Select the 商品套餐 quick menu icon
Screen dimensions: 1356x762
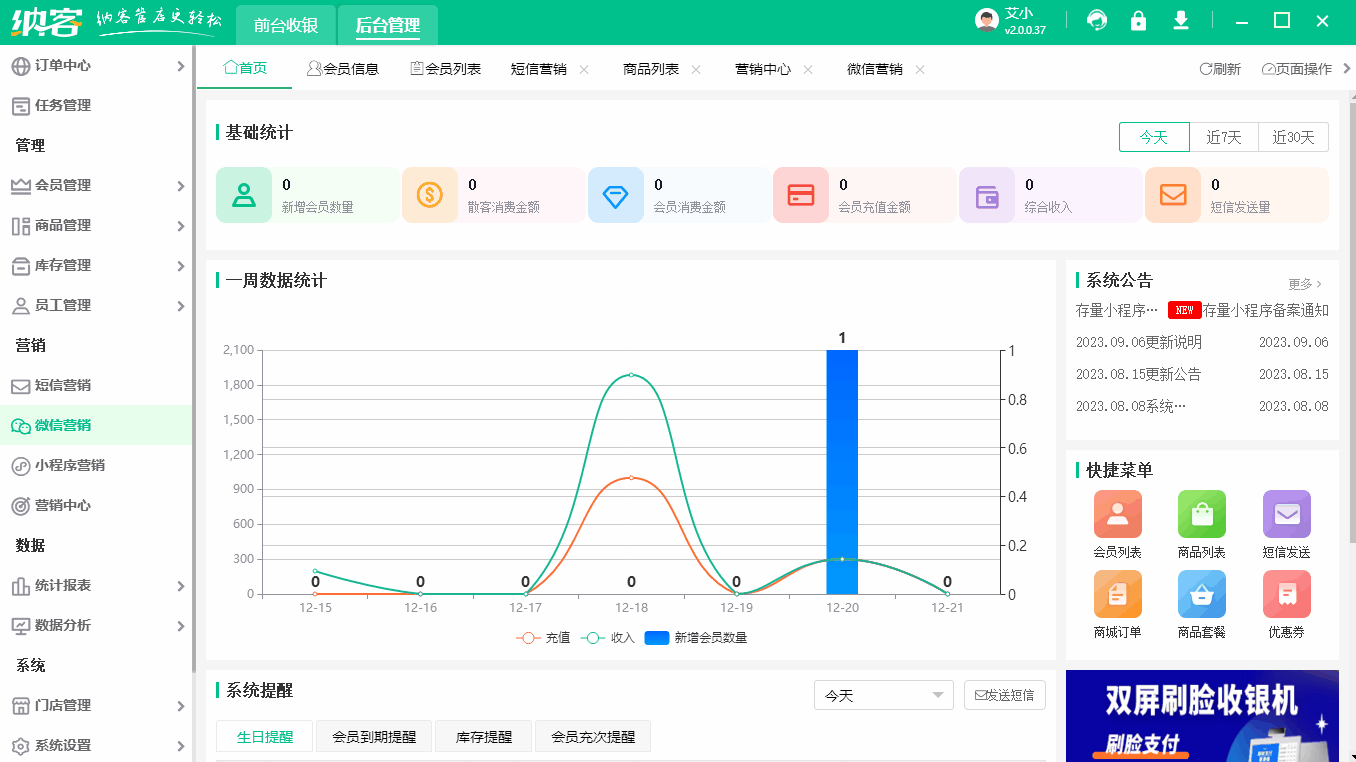(1201, 594)
